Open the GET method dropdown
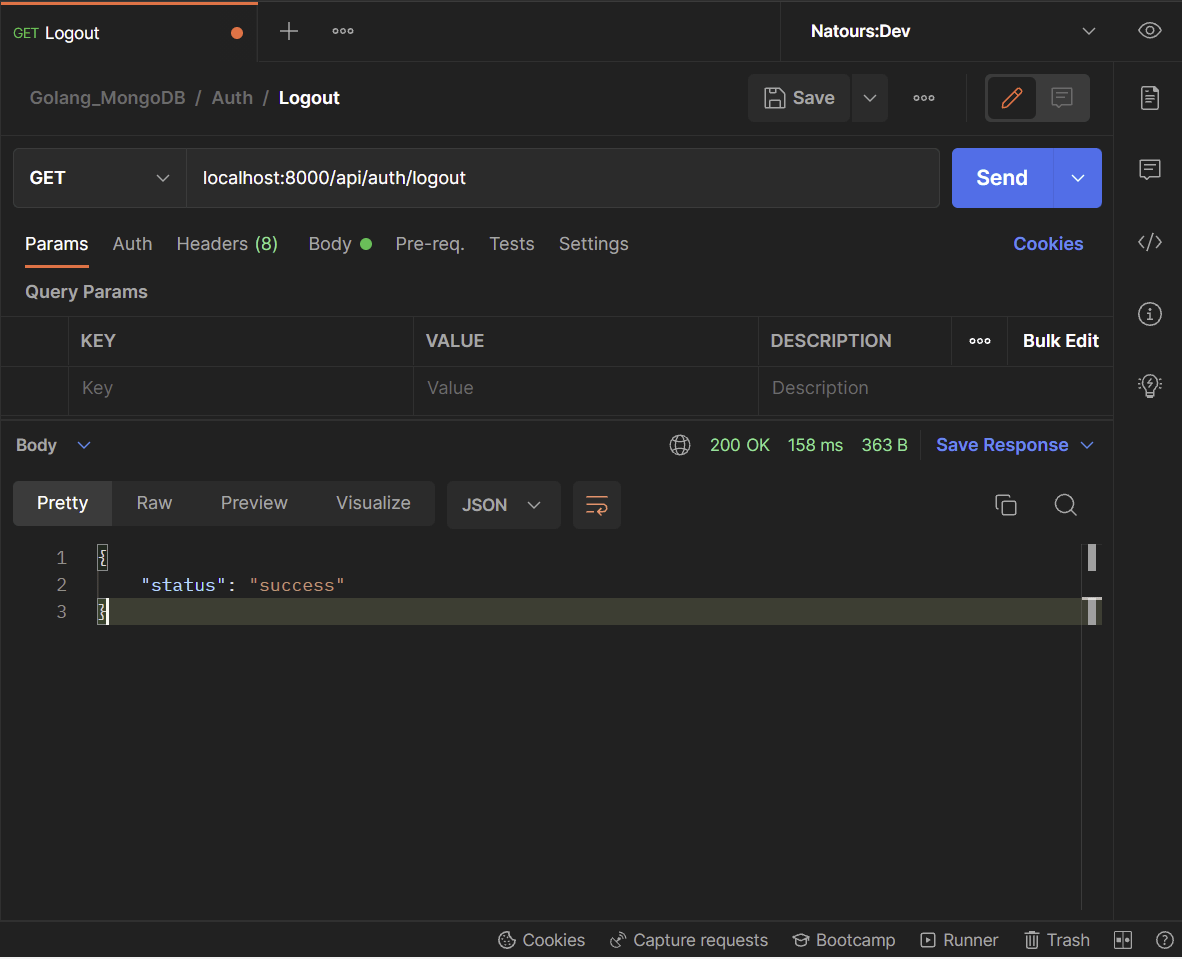Screen dimensions: 1182x959 click(98, 177)
